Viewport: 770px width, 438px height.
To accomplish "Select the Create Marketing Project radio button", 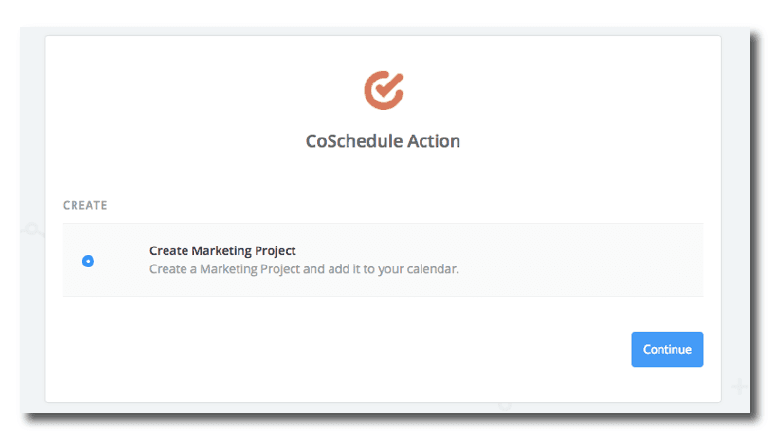I will [88, 261].
